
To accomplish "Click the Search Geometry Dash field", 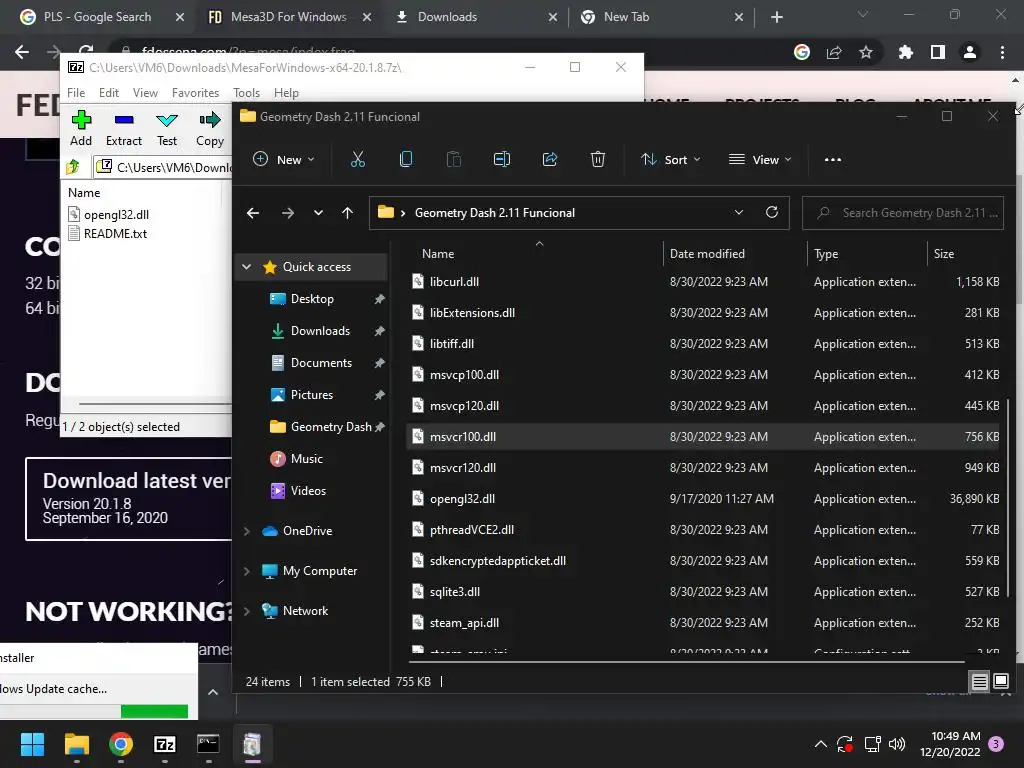I will (x=903, y=213).
